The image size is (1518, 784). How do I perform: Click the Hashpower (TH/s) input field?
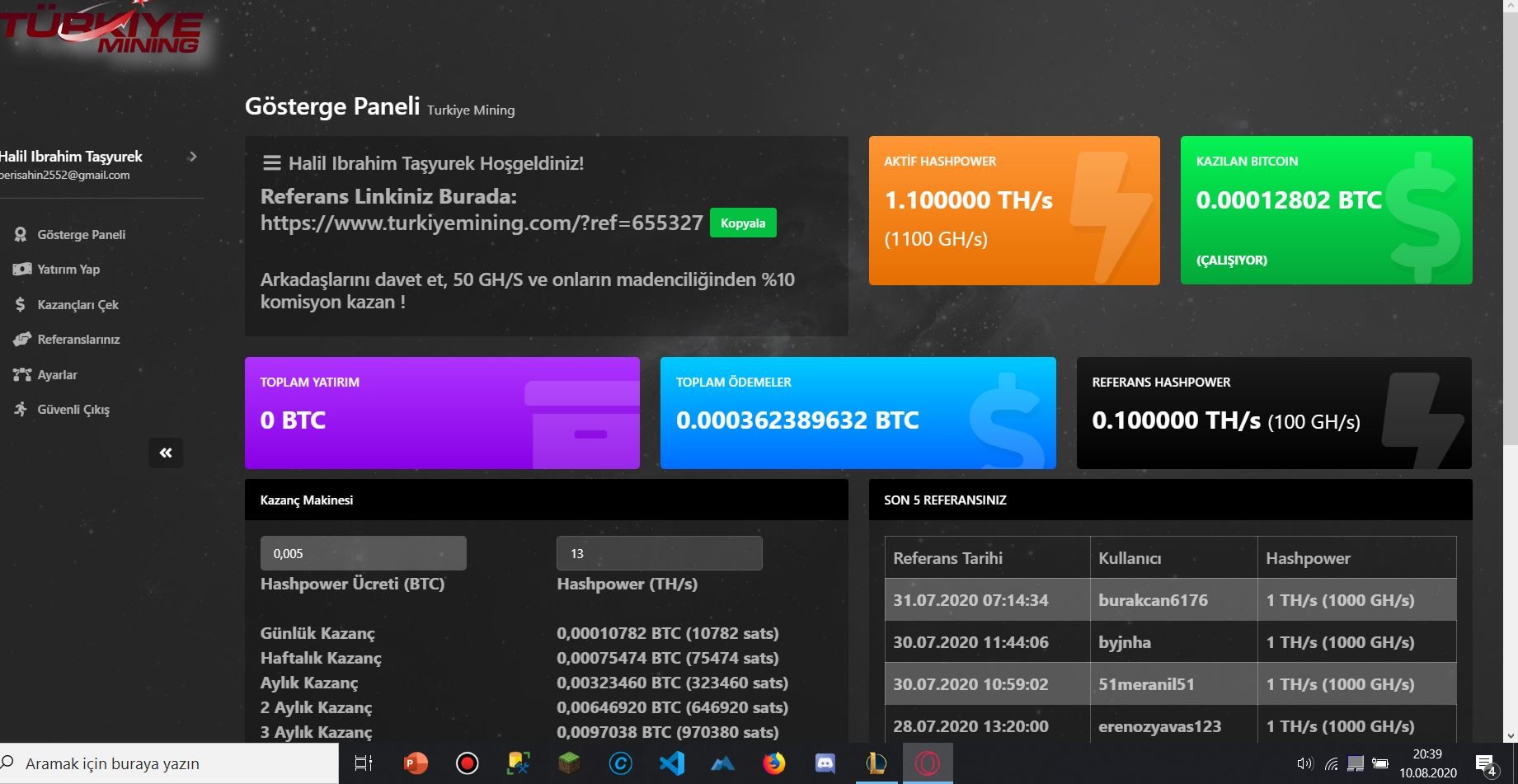(660, 553)
